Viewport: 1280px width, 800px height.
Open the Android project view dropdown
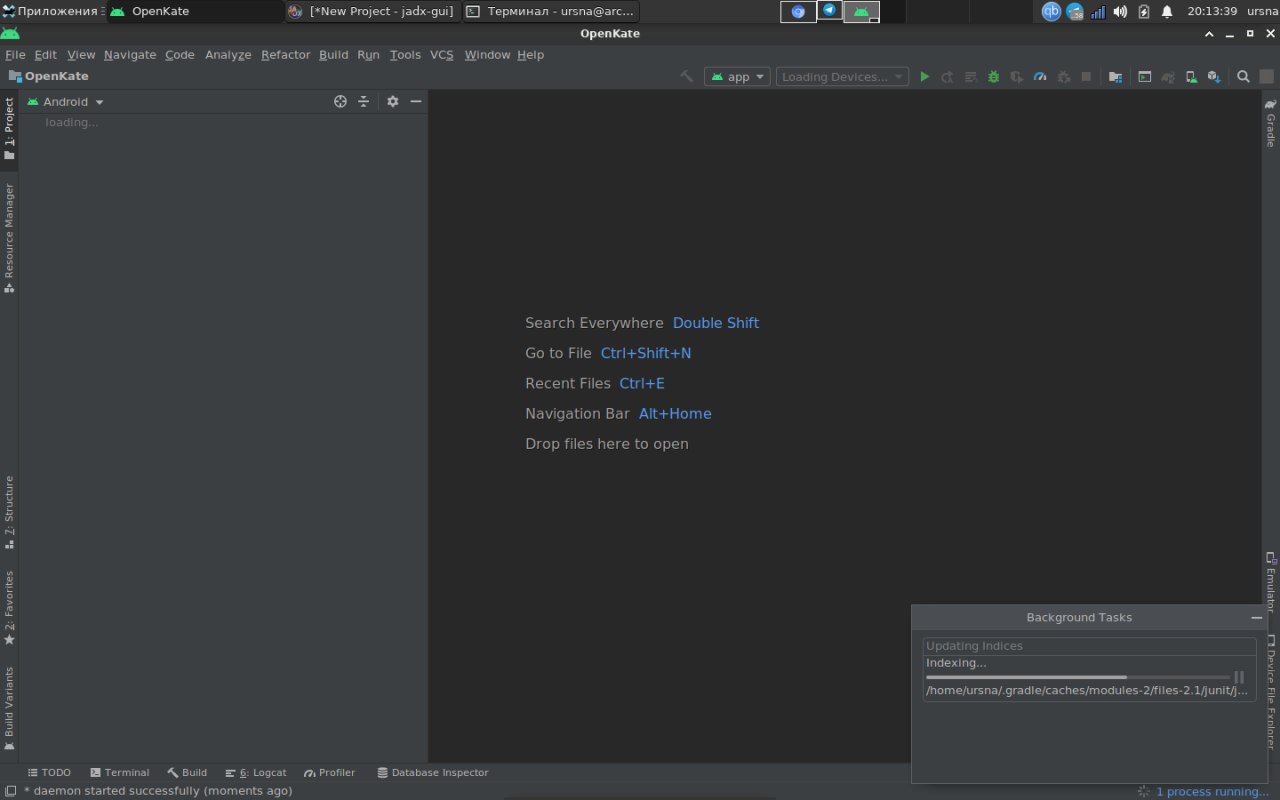pos(66,102)
